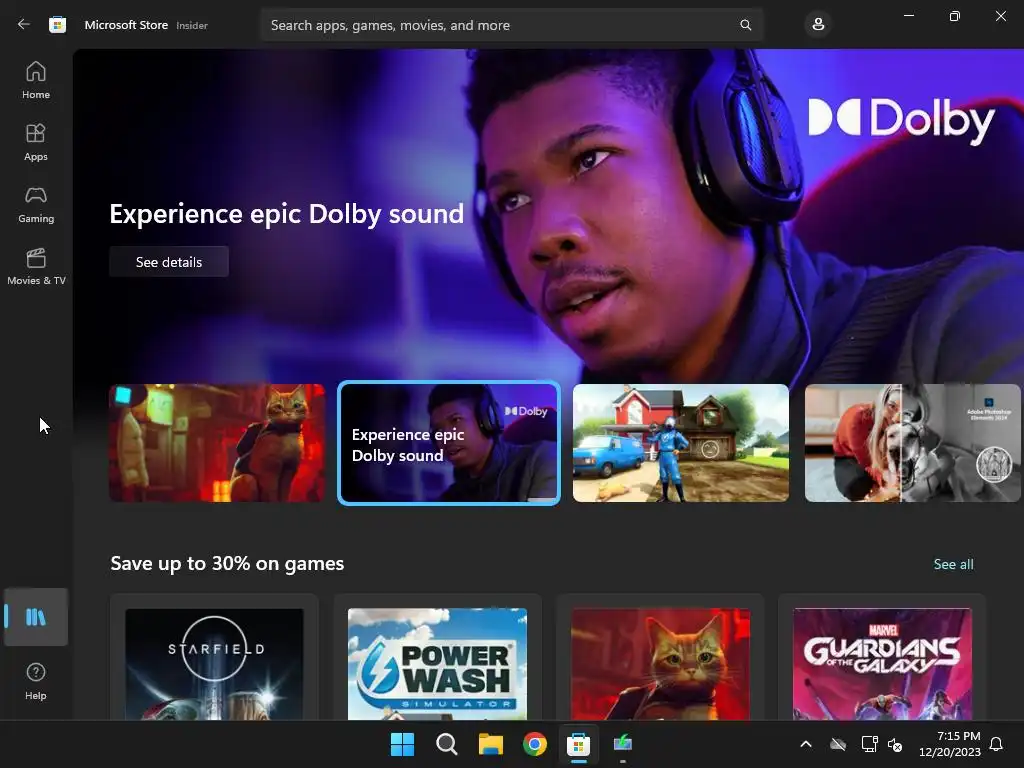
Task: Click the search magnifier icon in search box
Action: [x=745, y=25]
